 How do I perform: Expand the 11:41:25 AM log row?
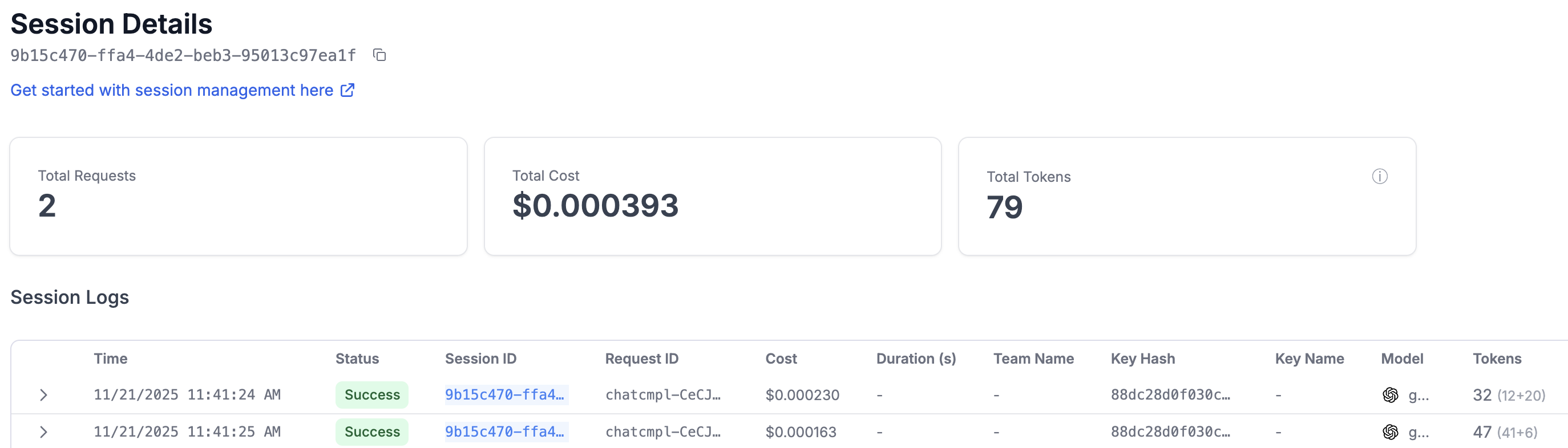coord(43,432)
